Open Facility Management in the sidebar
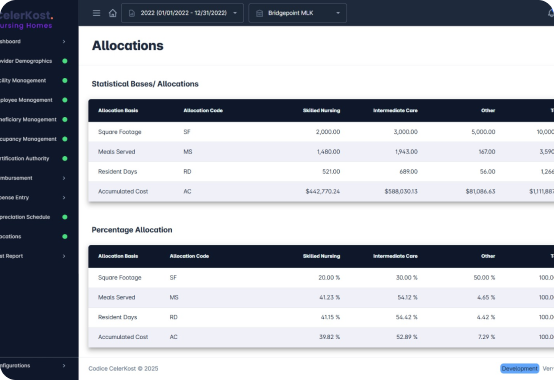 coord(23,81)
